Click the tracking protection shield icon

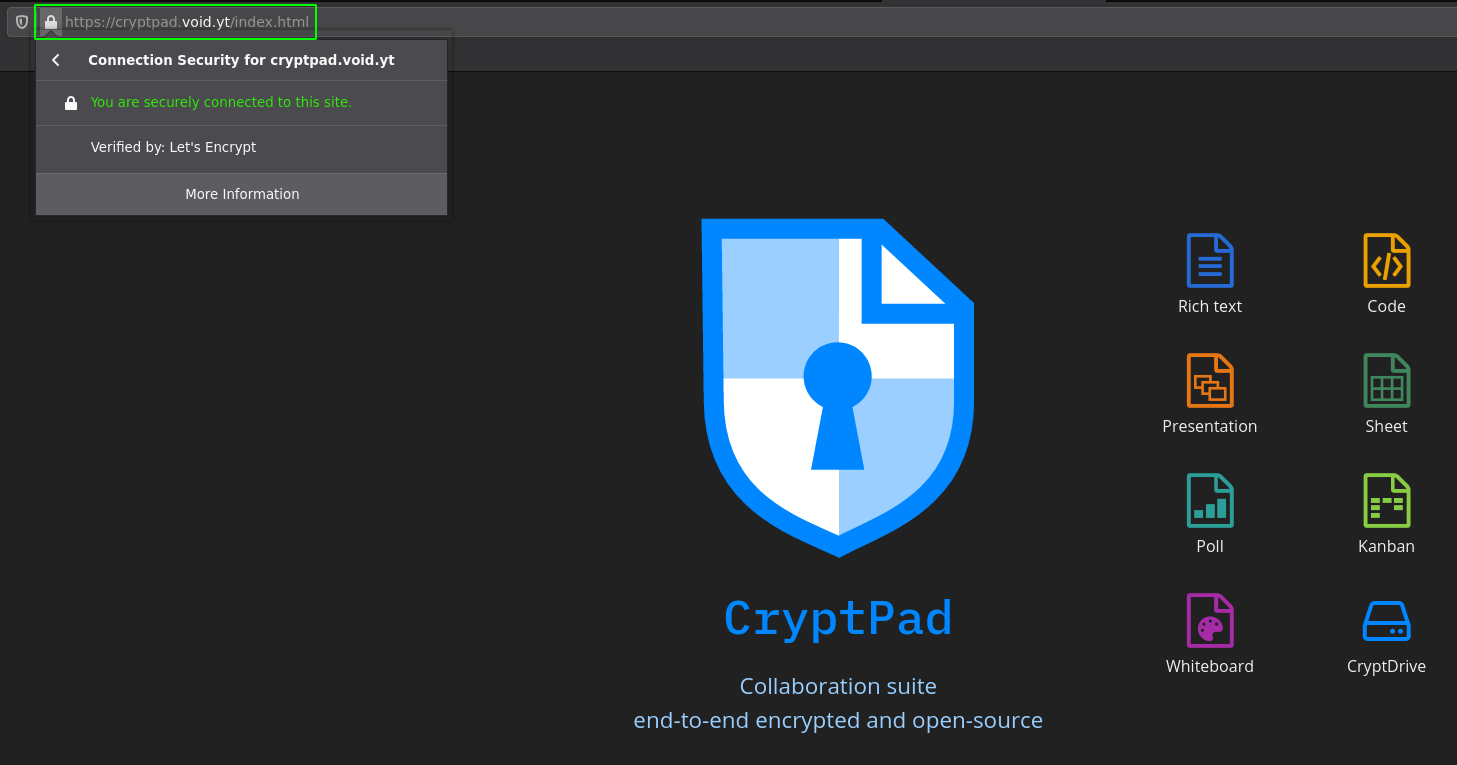(x=22, y=22)
